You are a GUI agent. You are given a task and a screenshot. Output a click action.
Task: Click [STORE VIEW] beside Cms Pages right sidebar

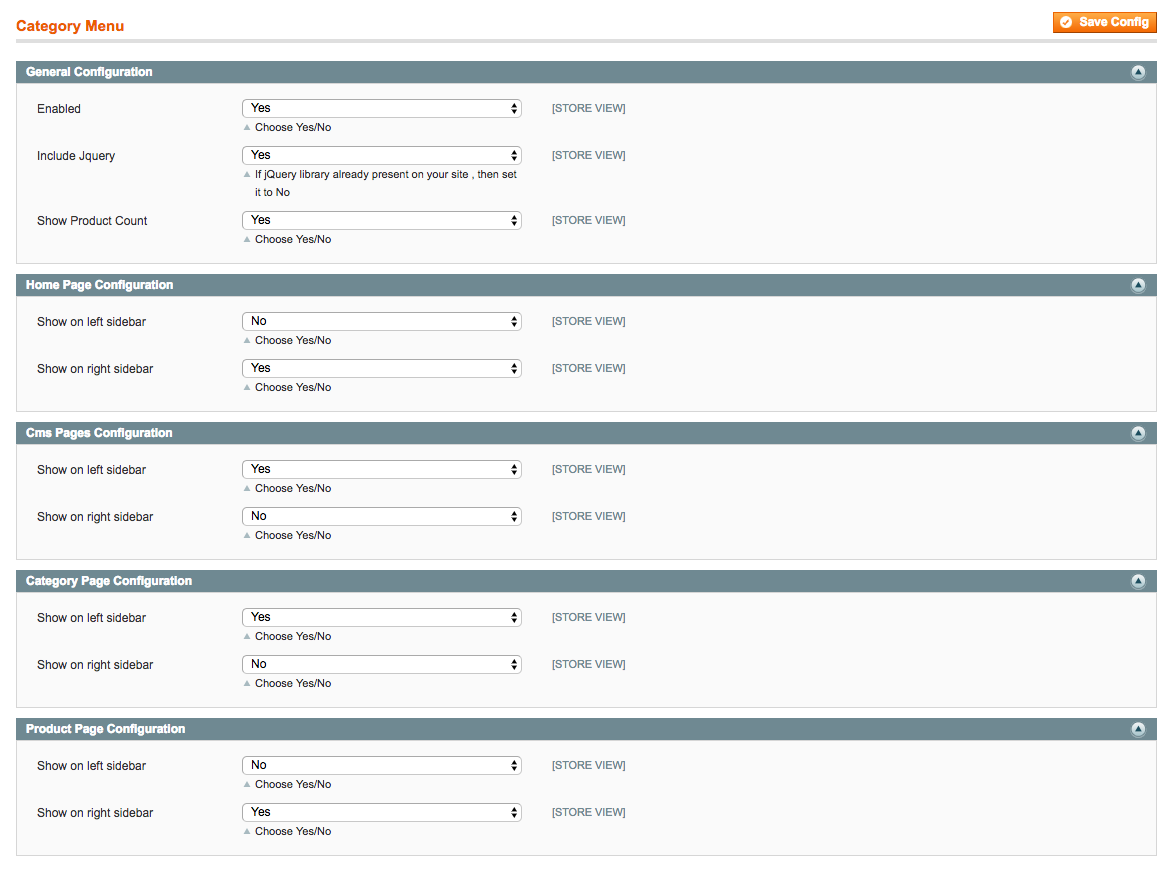[588, 517]
